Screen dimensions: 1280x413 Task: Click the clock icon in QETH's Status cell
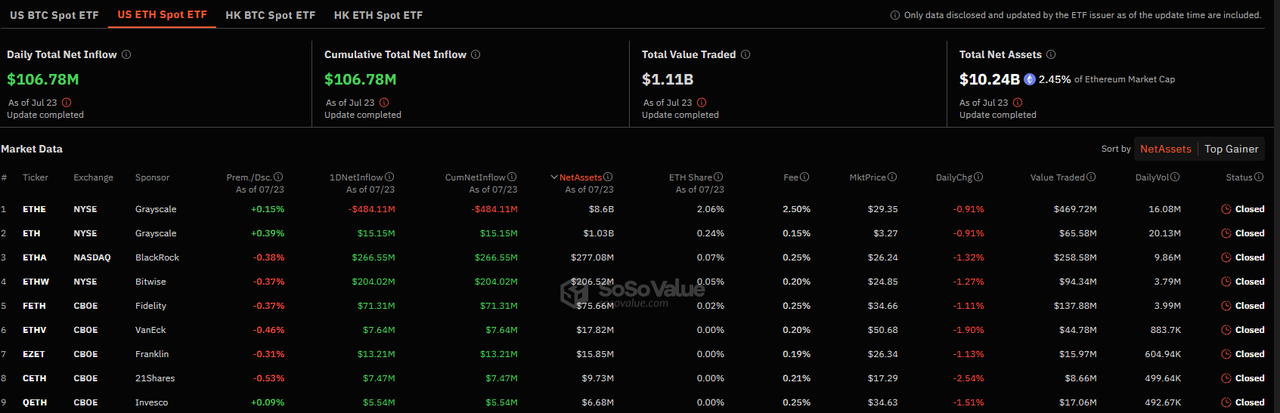tap(1226, 402)
